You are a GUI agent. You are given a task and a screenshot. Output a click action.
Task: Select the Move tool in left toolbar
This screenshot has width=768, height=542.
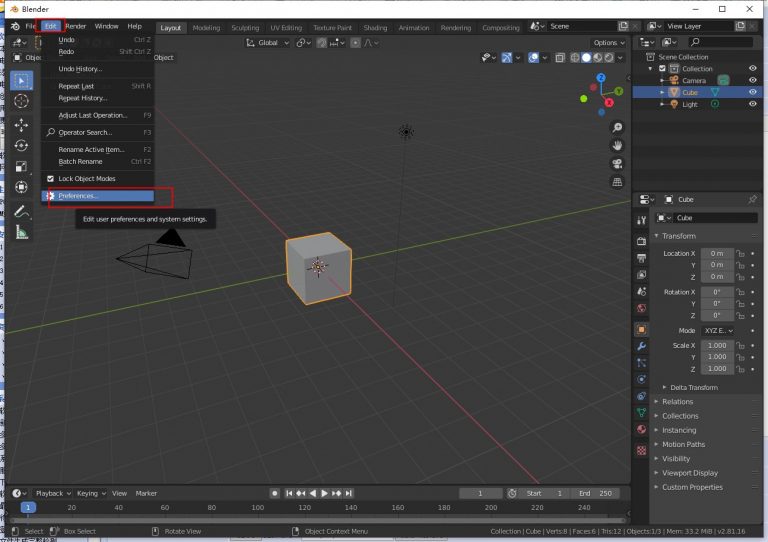(x=21, y=125)
